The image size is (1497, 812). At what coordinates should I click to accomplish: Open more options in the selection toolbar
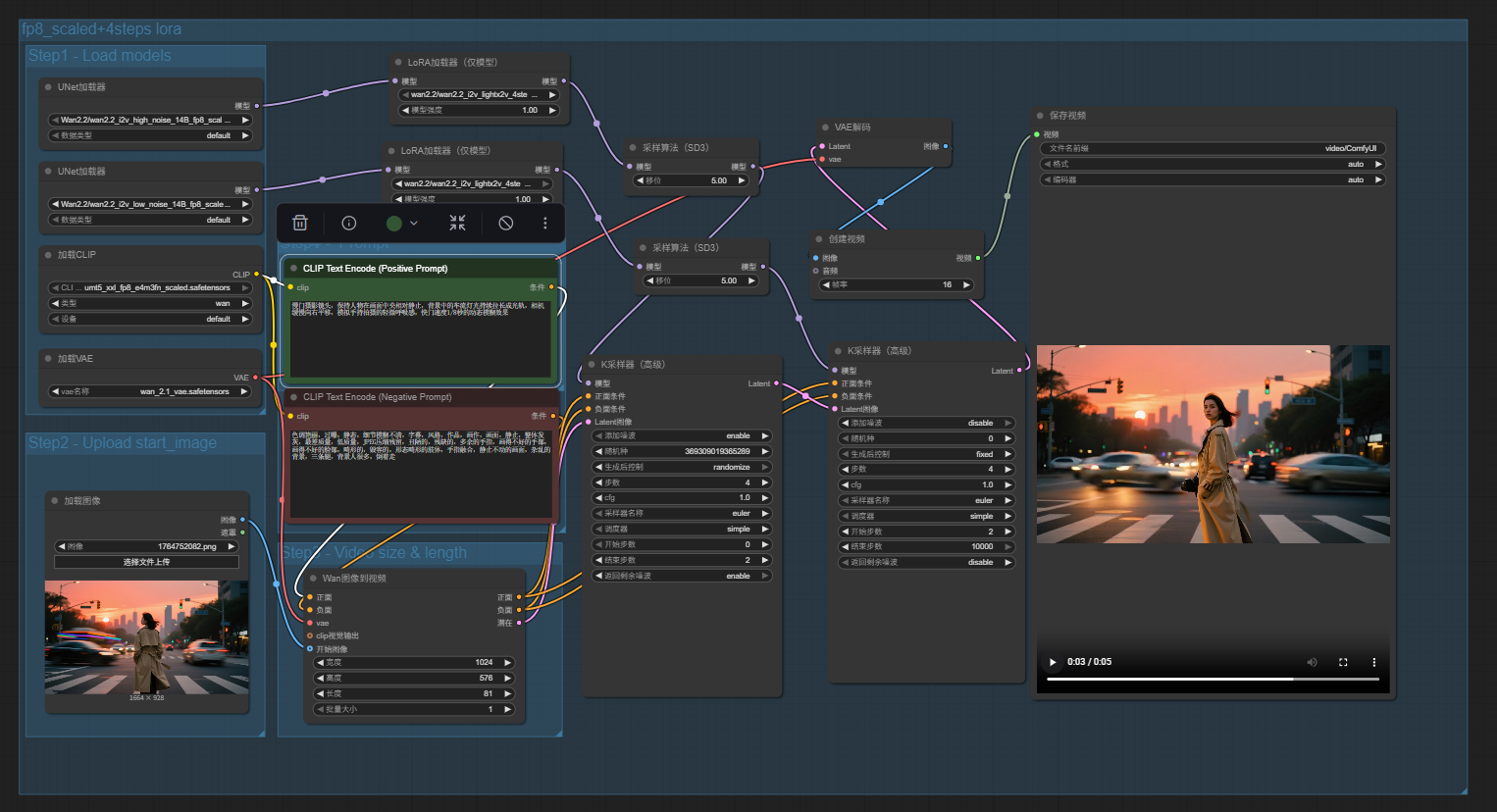click(545, 224)
